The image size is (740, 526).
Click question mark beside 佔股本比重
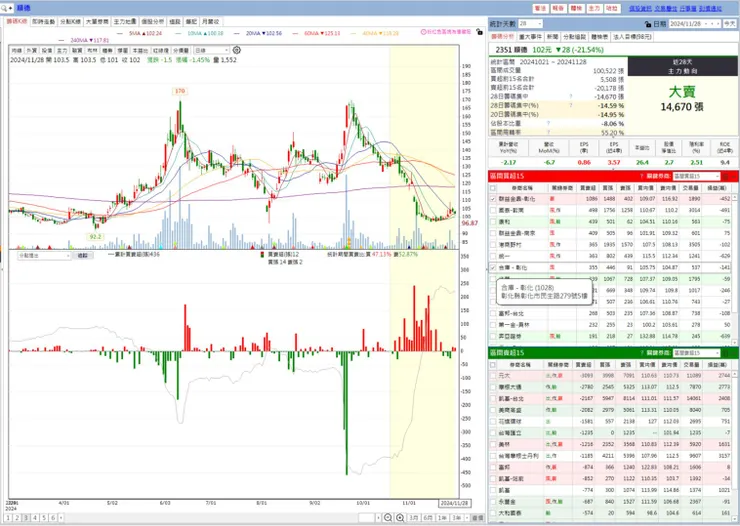tap(548, 123)
